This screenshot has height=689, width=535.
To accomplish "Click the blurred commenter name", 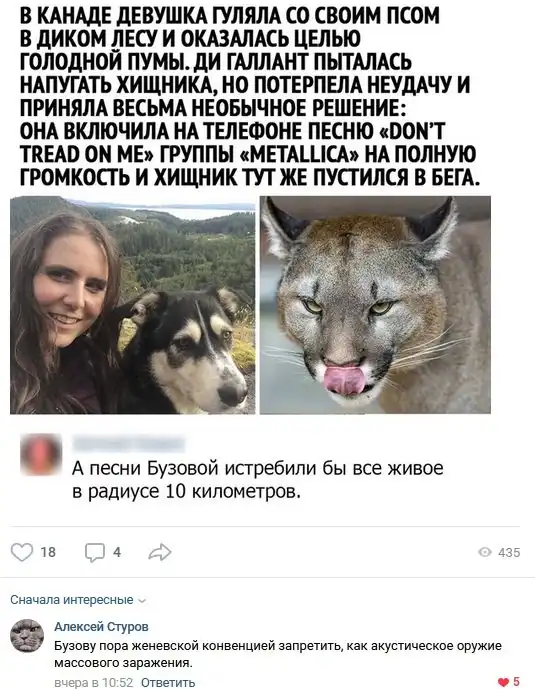I will pyautogui.click(x=129, y=444).
